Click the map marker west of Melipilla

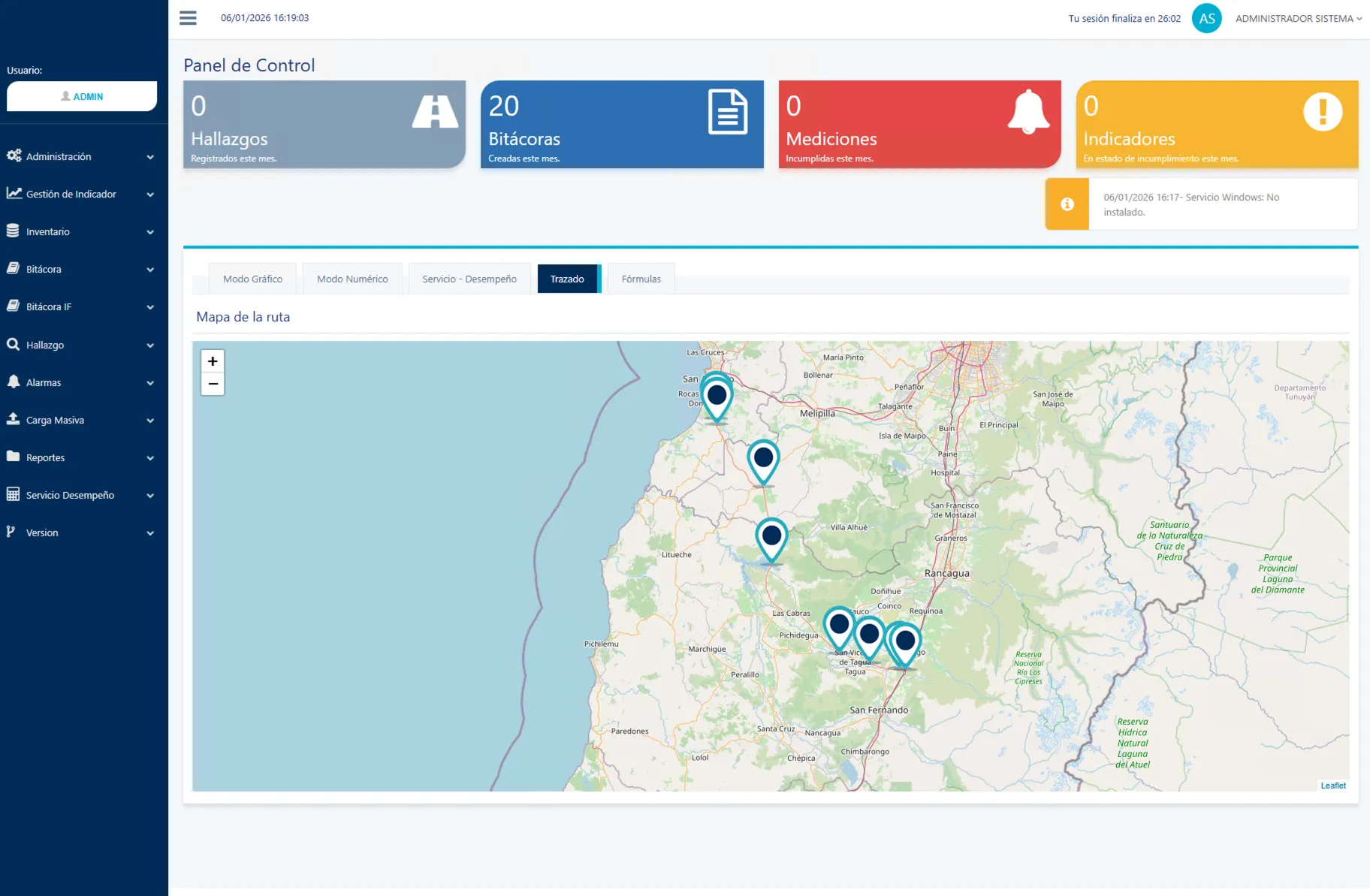point(763,462)
